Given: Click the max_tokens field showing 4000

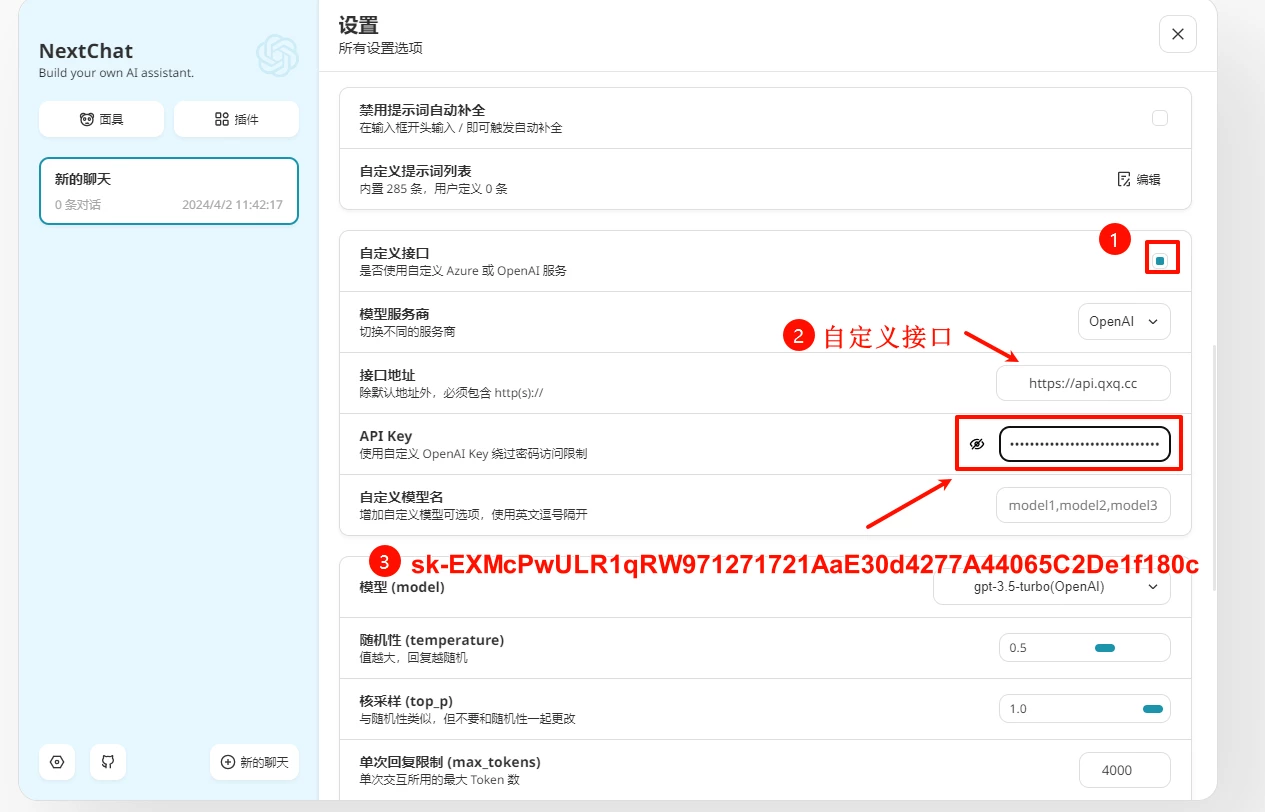Looking at the screenshot, I should tap(1124, 770).
